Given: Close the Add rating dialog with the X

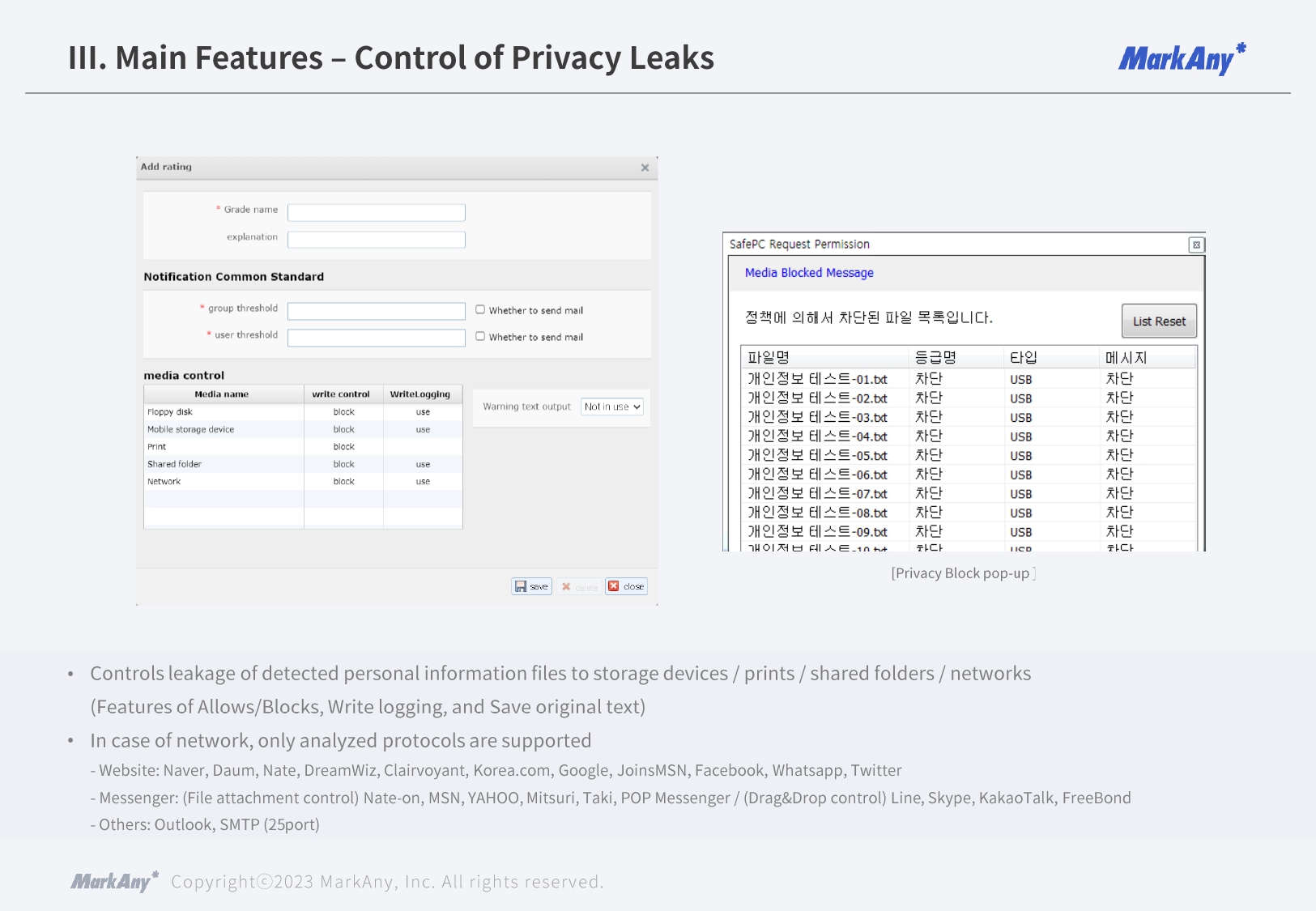Looking at the screenshot, I should point(645,168).
